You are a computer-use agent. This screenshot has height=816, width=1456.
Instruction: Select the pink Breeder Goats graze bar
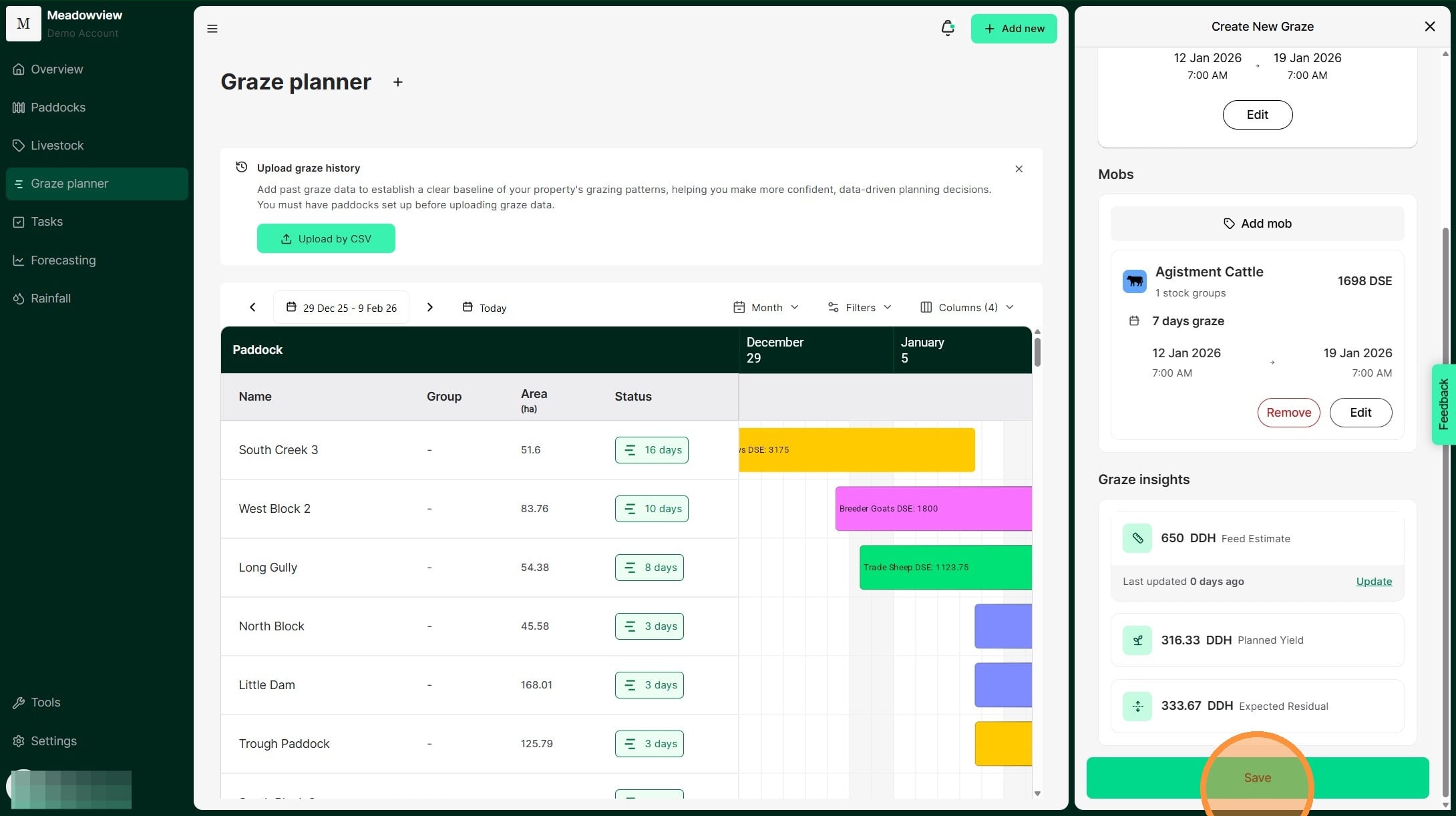pyautogui.click(x=933, y=509)
